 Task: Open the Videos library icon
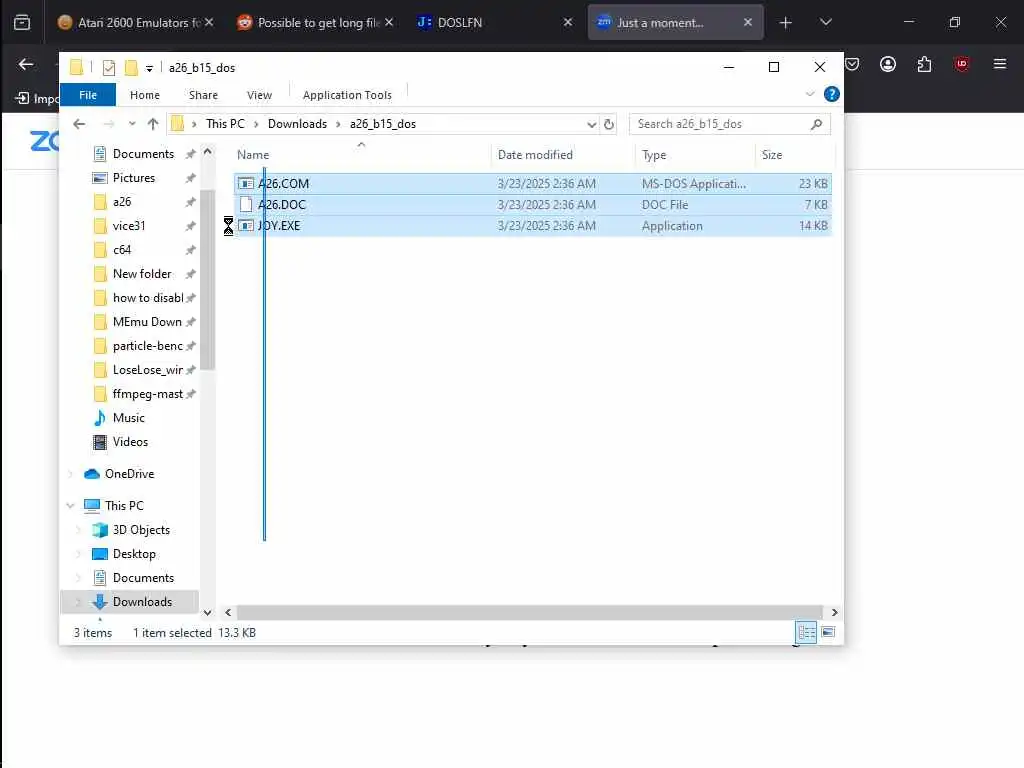100,442
